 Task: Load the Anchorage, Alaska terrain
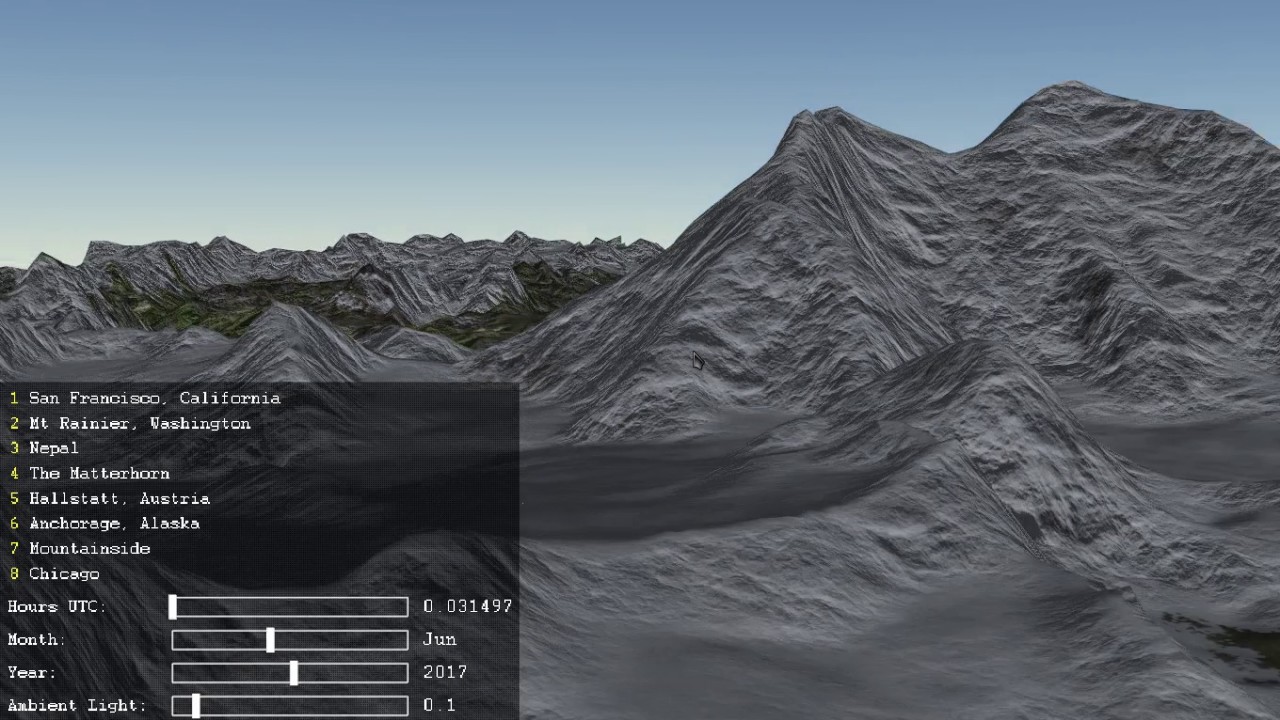[114, 523]
